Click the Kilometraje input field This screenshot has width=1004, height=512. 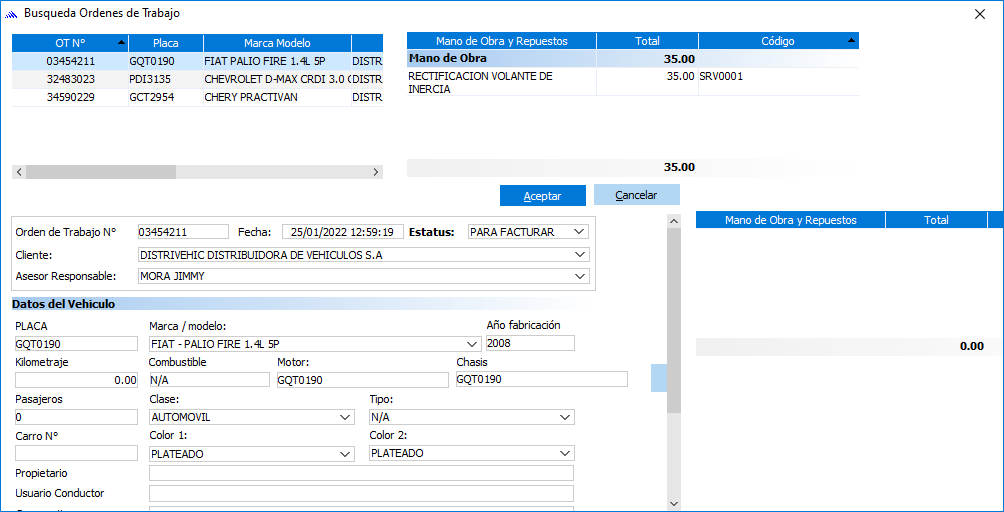(x=77, y=380)
